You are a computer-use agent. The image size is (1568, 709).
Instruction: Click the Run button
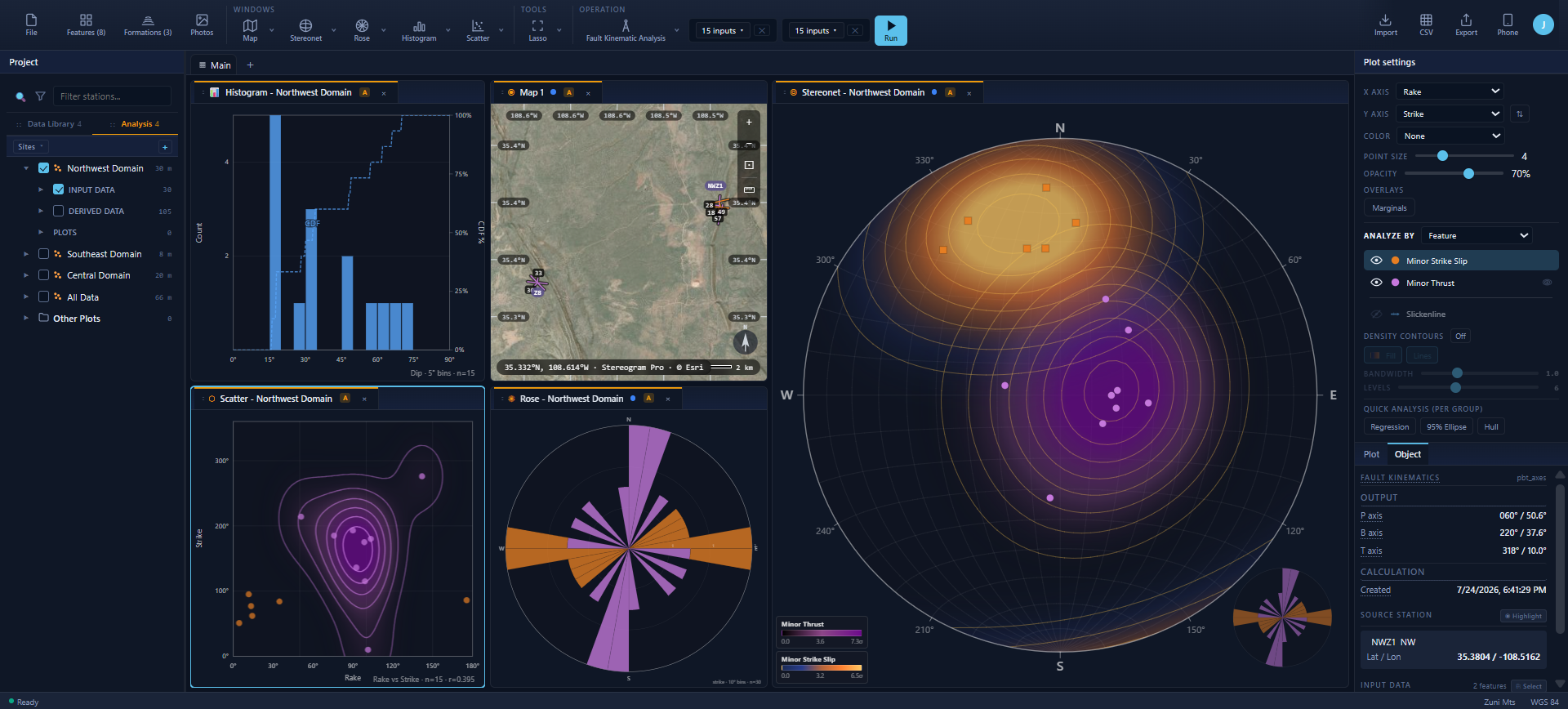click(x=890, y=30)
